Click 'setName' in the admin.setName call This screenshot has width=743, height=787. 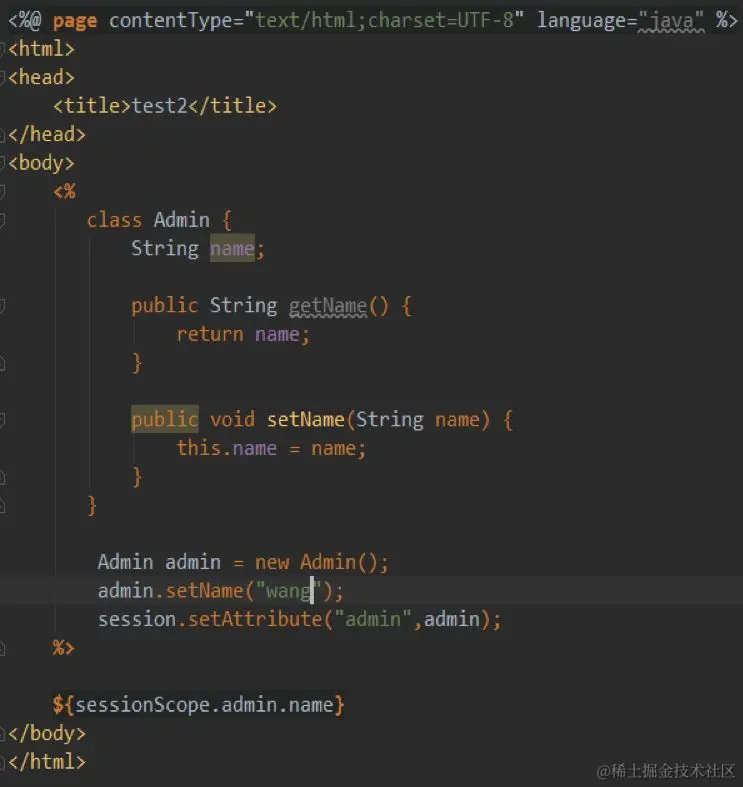tap(204, 591)
